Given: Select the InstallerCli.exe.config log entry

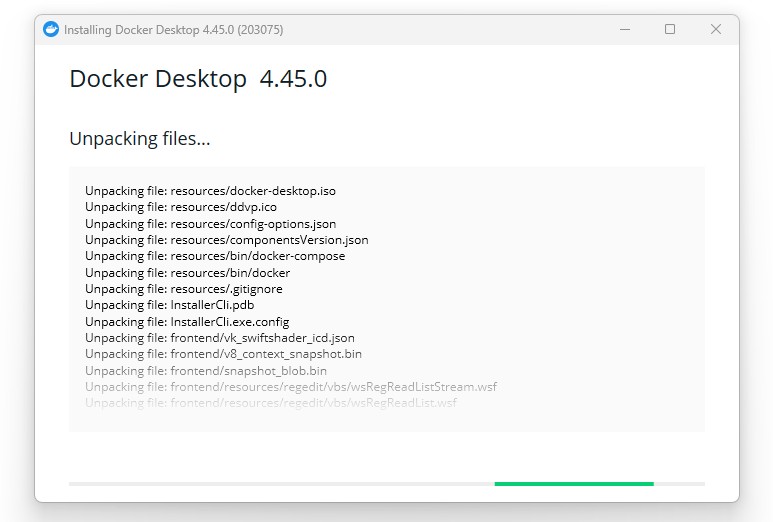Looking at the screenshot, I should [187, 322].
